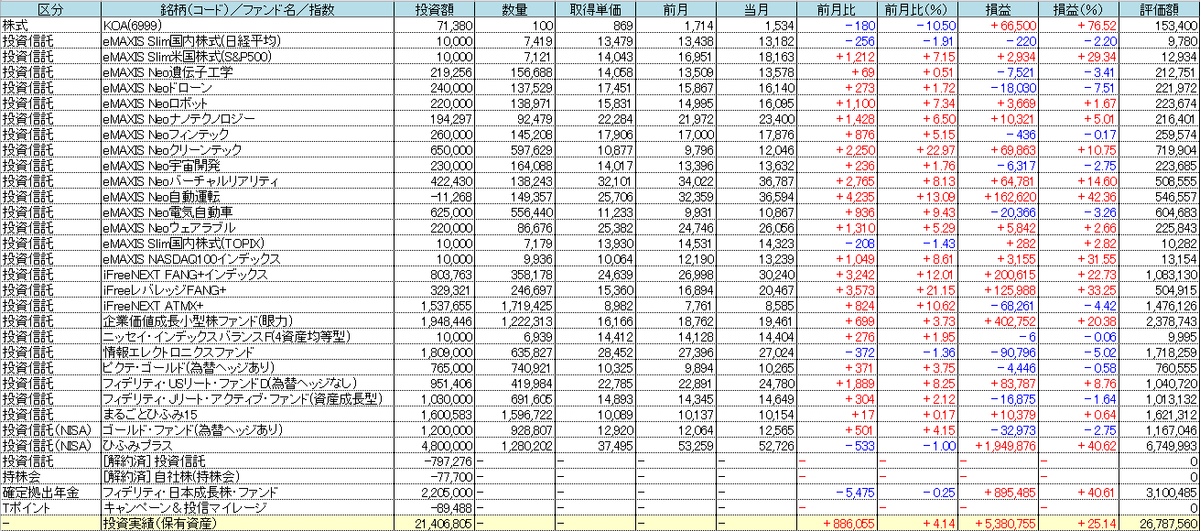Select eMAXIS NASDAQ100インデックス fund name
This screenshot has height=531, width=1200.
pyautogui.click(x=191, y=257)
